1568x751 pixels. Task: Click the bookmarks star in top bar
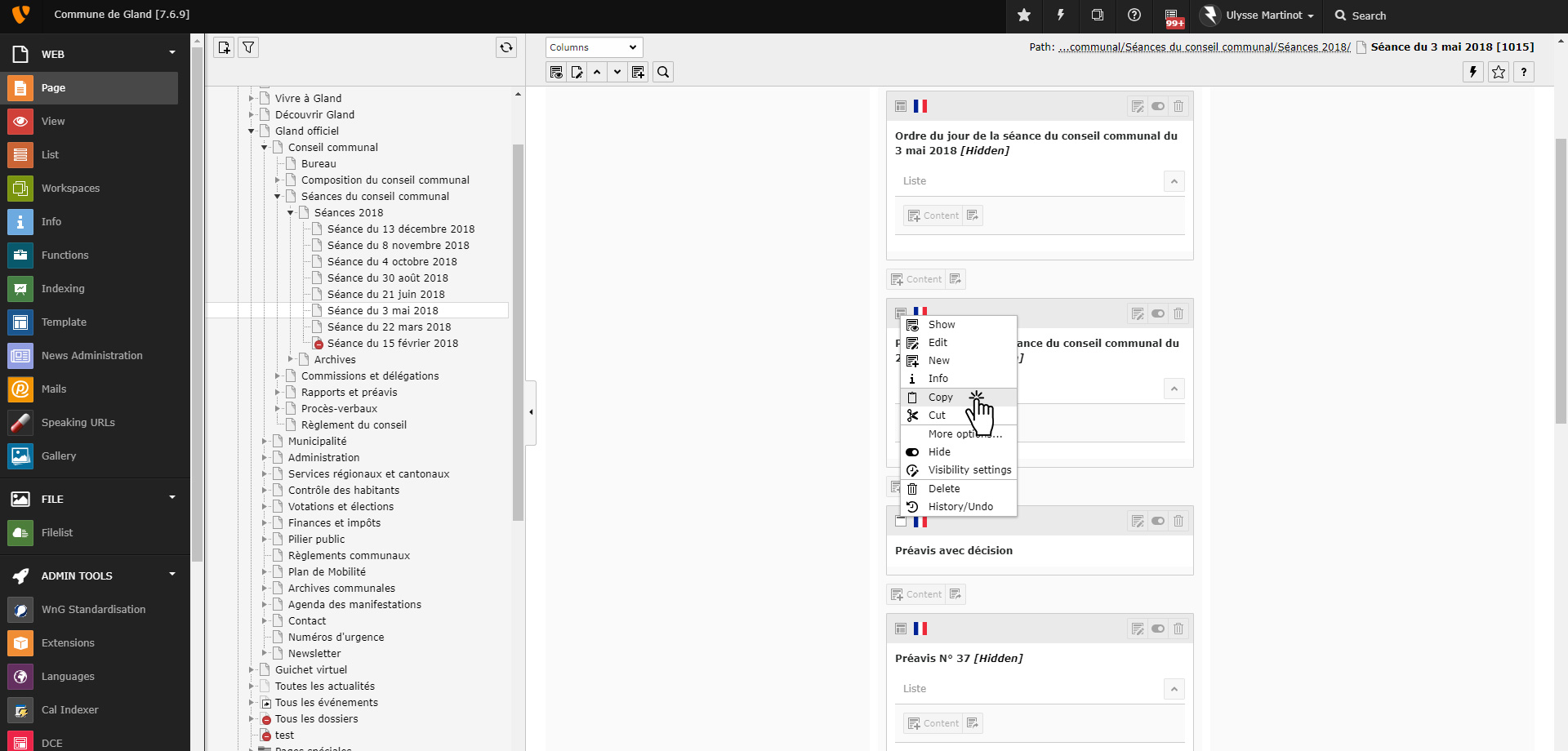pos(1024,16)
